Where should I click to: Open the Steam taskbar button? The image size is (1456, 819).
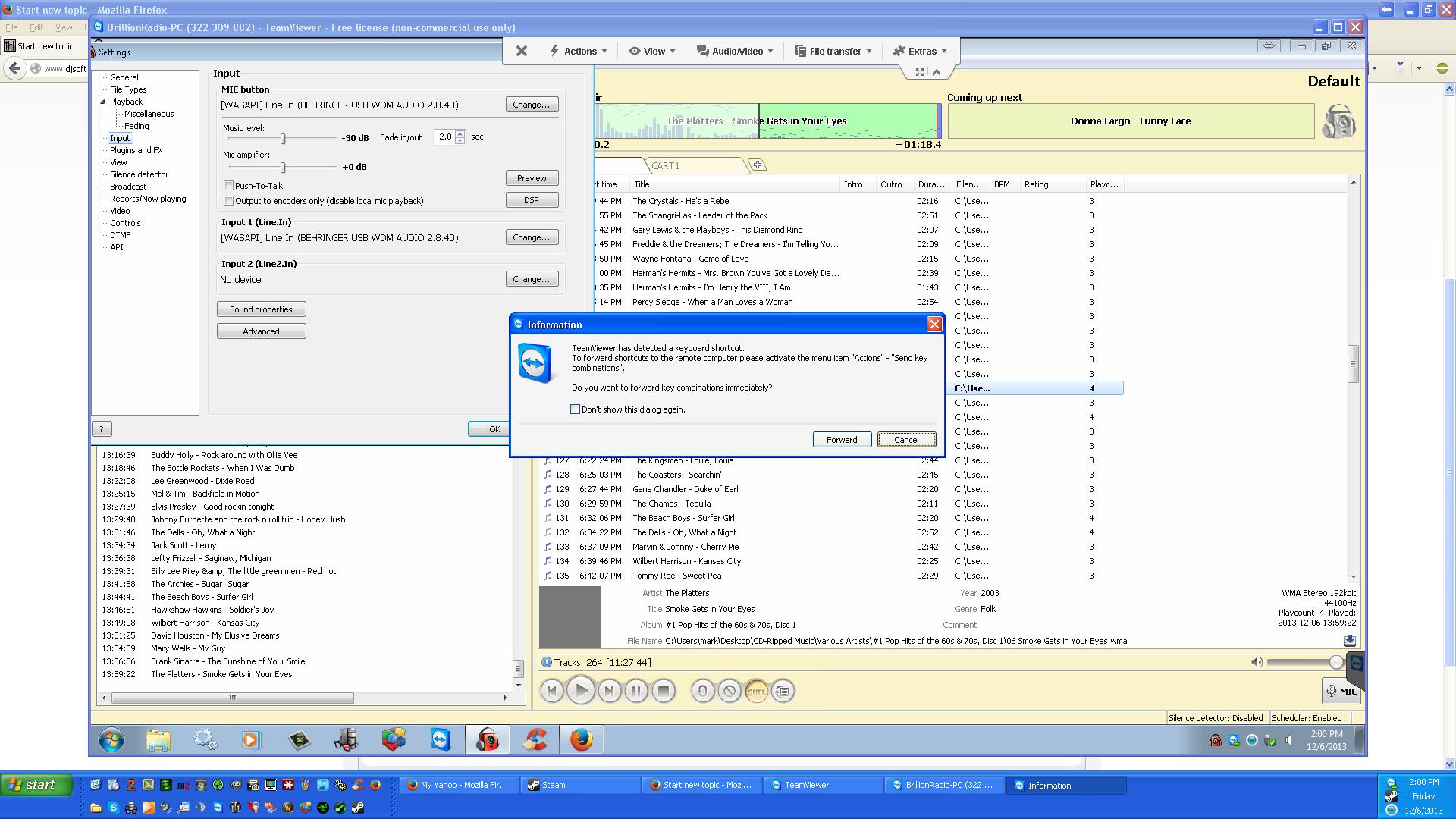pos(581,785)
